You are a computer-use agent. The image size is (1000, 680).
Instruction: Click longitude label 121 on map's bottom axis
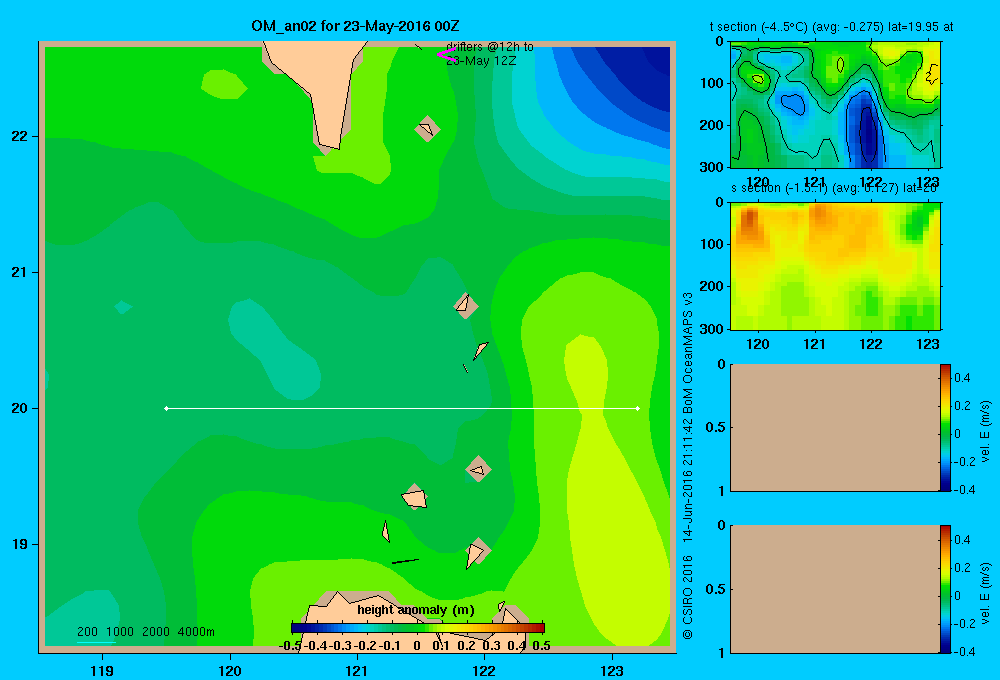[357, 670]
